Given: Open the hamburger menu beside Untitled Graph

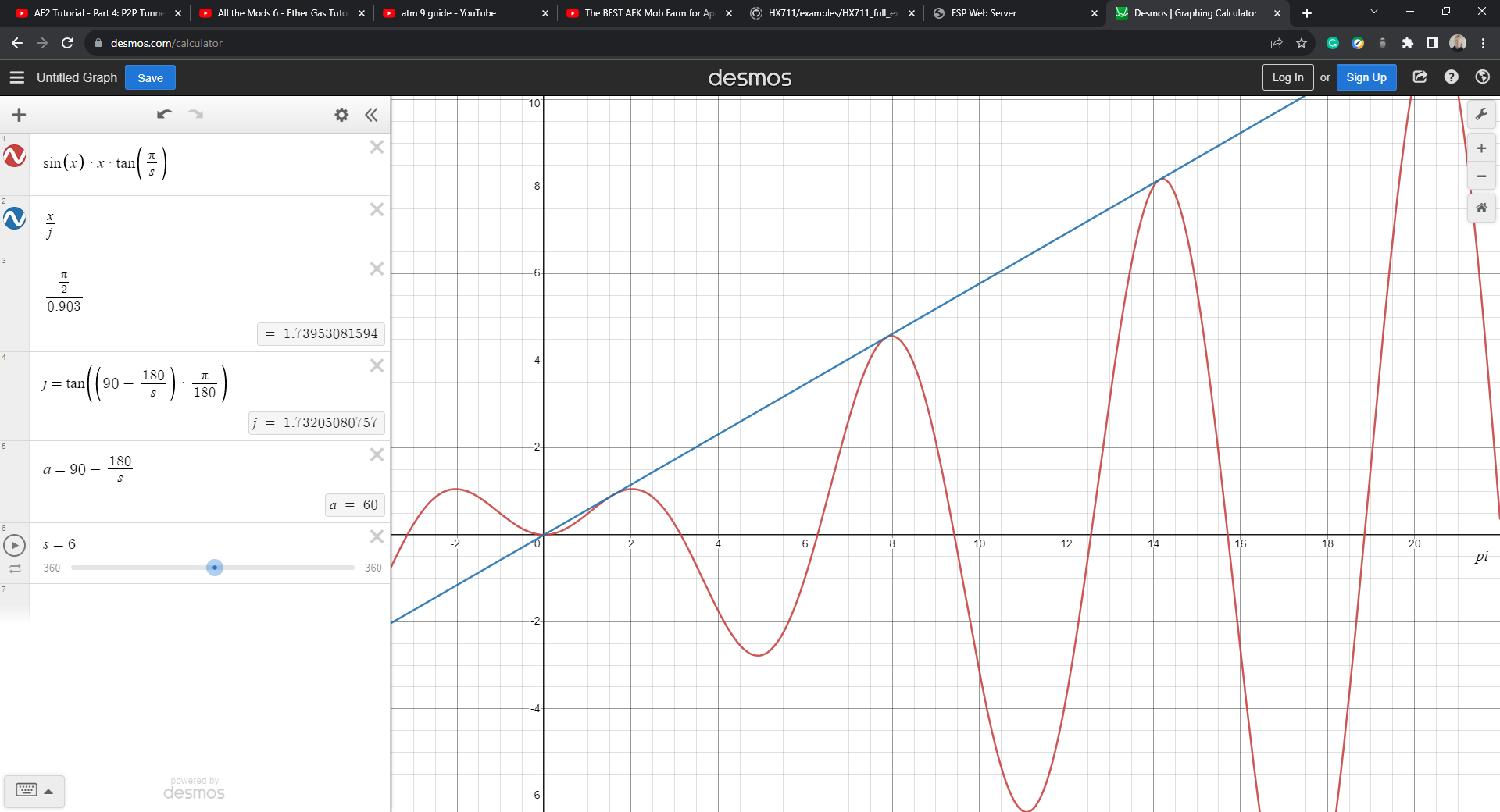Looking at the screenshot, I should tap(17, 77).
